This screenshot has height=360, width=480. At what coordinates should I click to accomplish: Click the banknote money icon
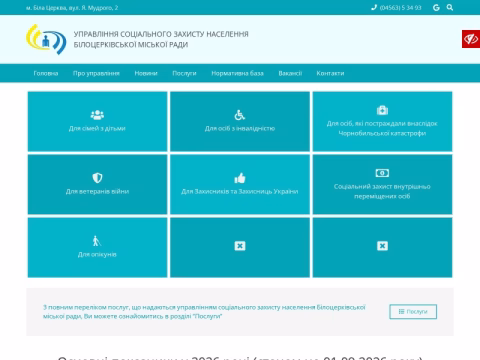click(x=382, y=173)
